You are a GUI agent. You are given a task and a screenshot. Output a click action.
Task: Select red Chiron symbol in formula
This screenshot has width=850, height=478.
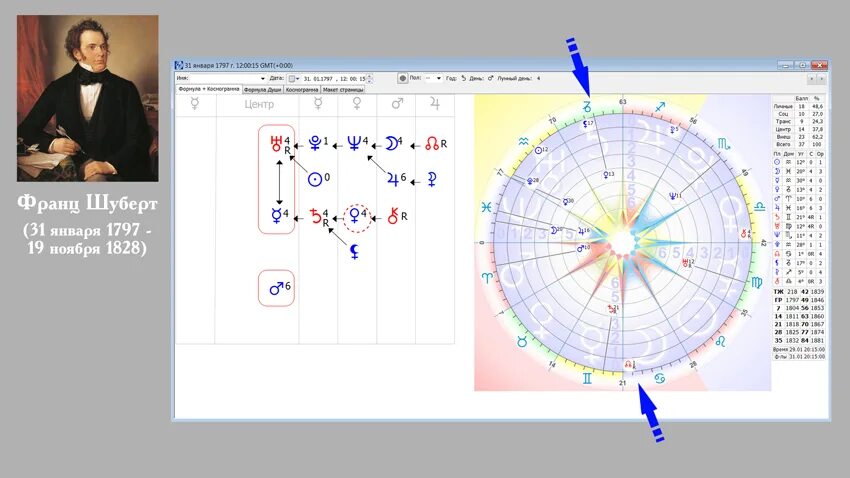(393, 216)
